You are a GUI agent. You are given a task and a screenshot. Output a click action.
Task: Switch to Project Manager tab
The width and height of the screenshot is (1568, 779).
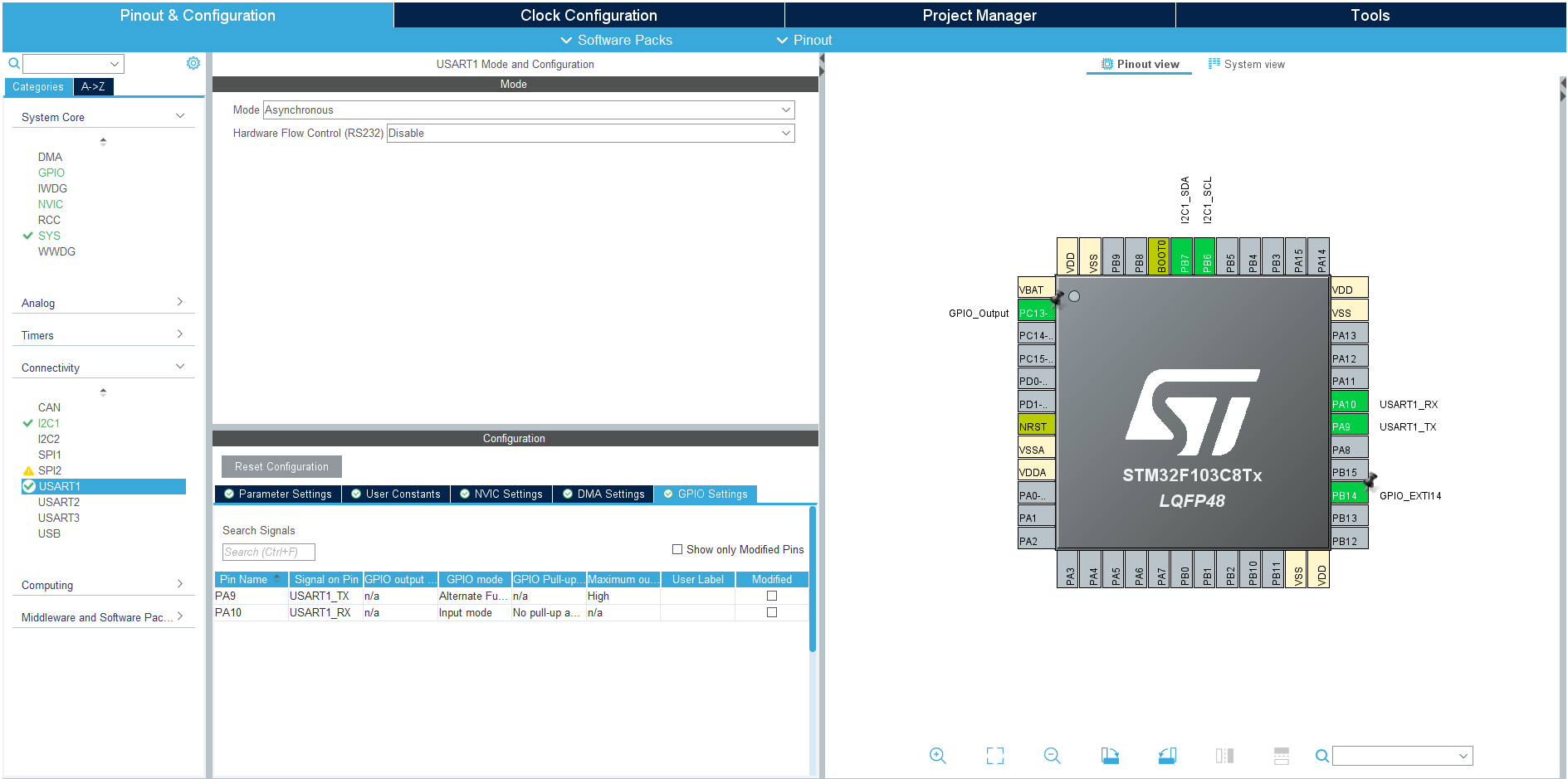coord(979,15)
